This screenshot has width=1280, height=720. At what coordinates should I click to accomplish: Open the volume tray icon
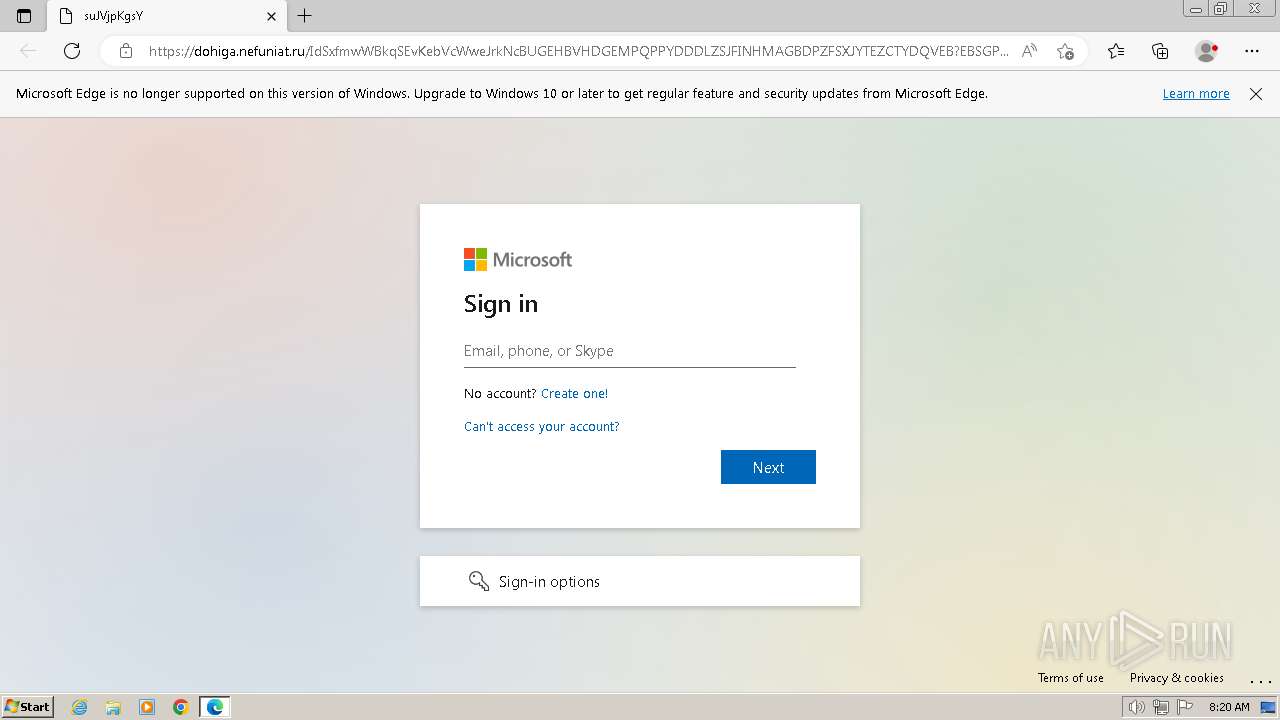1137,707
